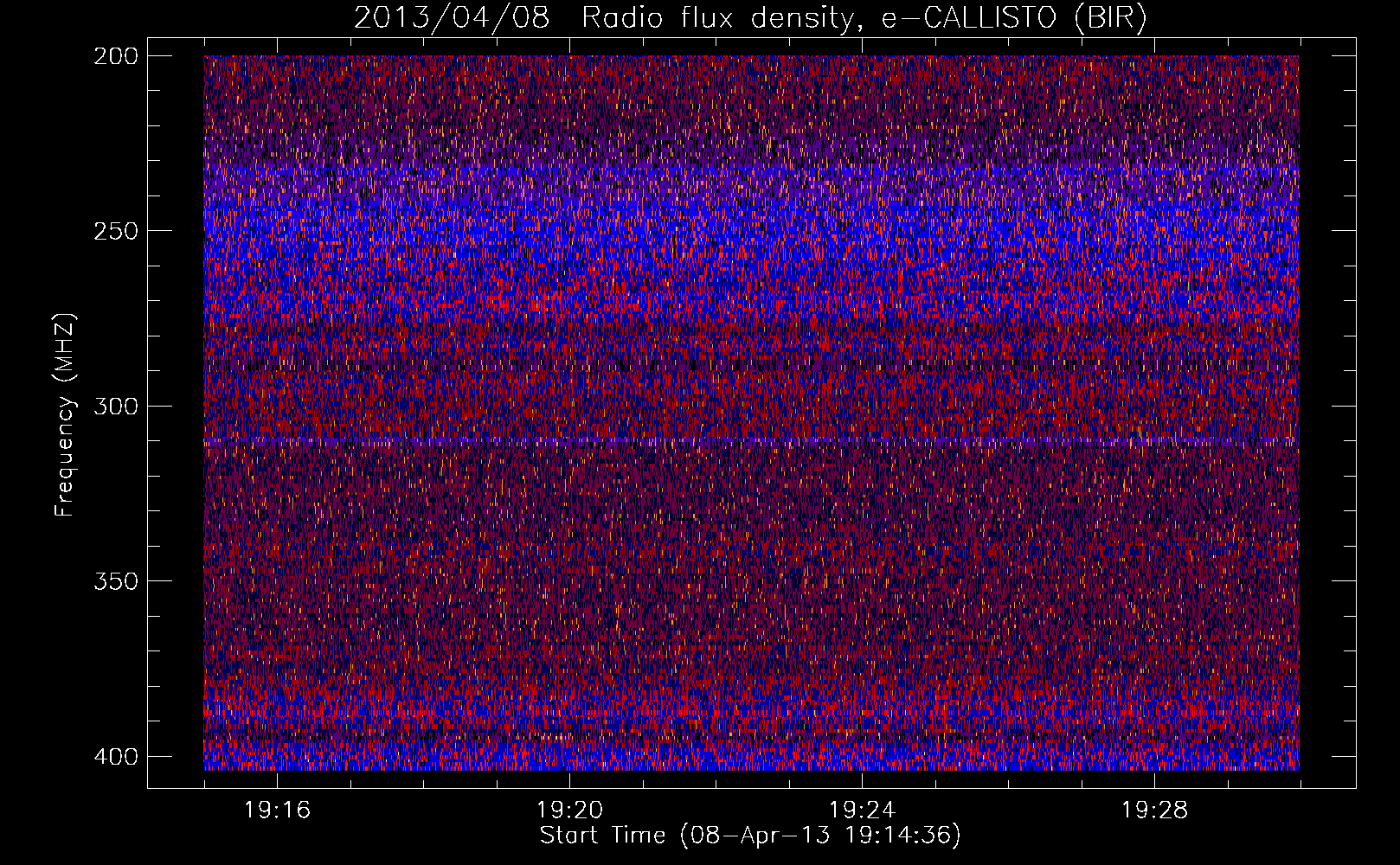Click the 'Start Time (08-Apr-13 19:14:36)' label
1400x865 pixels.
point(750,836)
